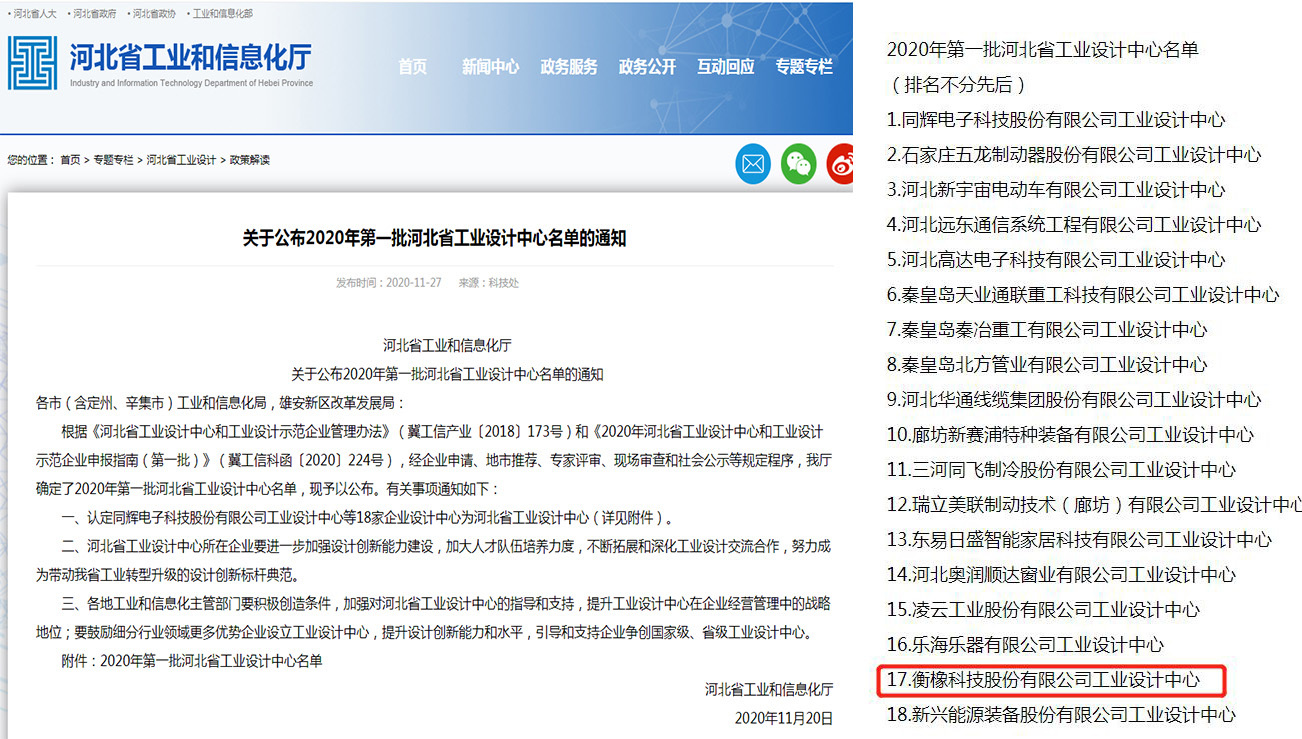This screenshot has width=1302, height=739.
Task: Open the 河北省政协 top link
Action: pyautogui.click(x=154, y=14)
